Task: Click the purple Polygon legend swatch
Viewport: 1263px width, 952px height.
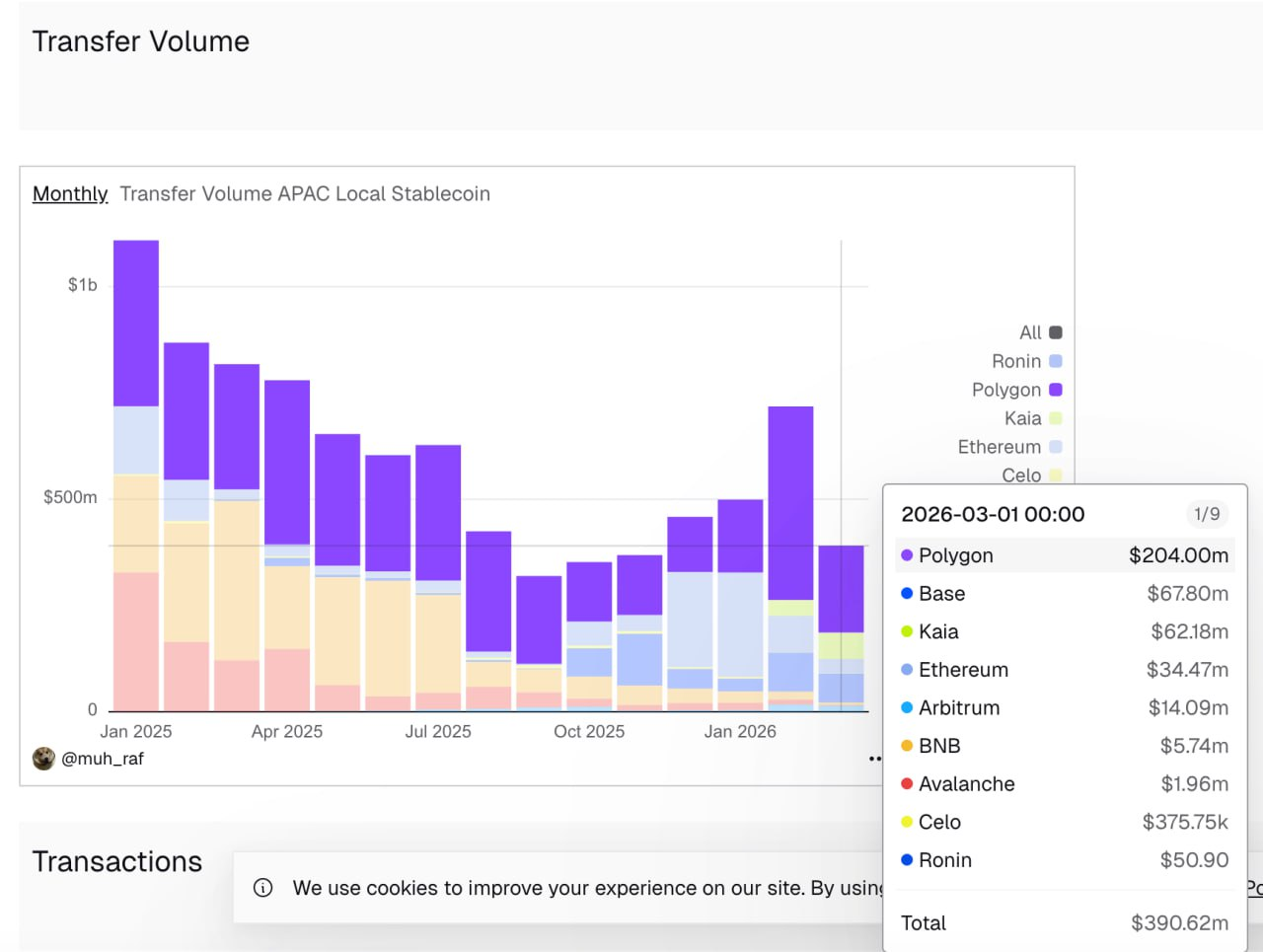Action: (1056, 390)
